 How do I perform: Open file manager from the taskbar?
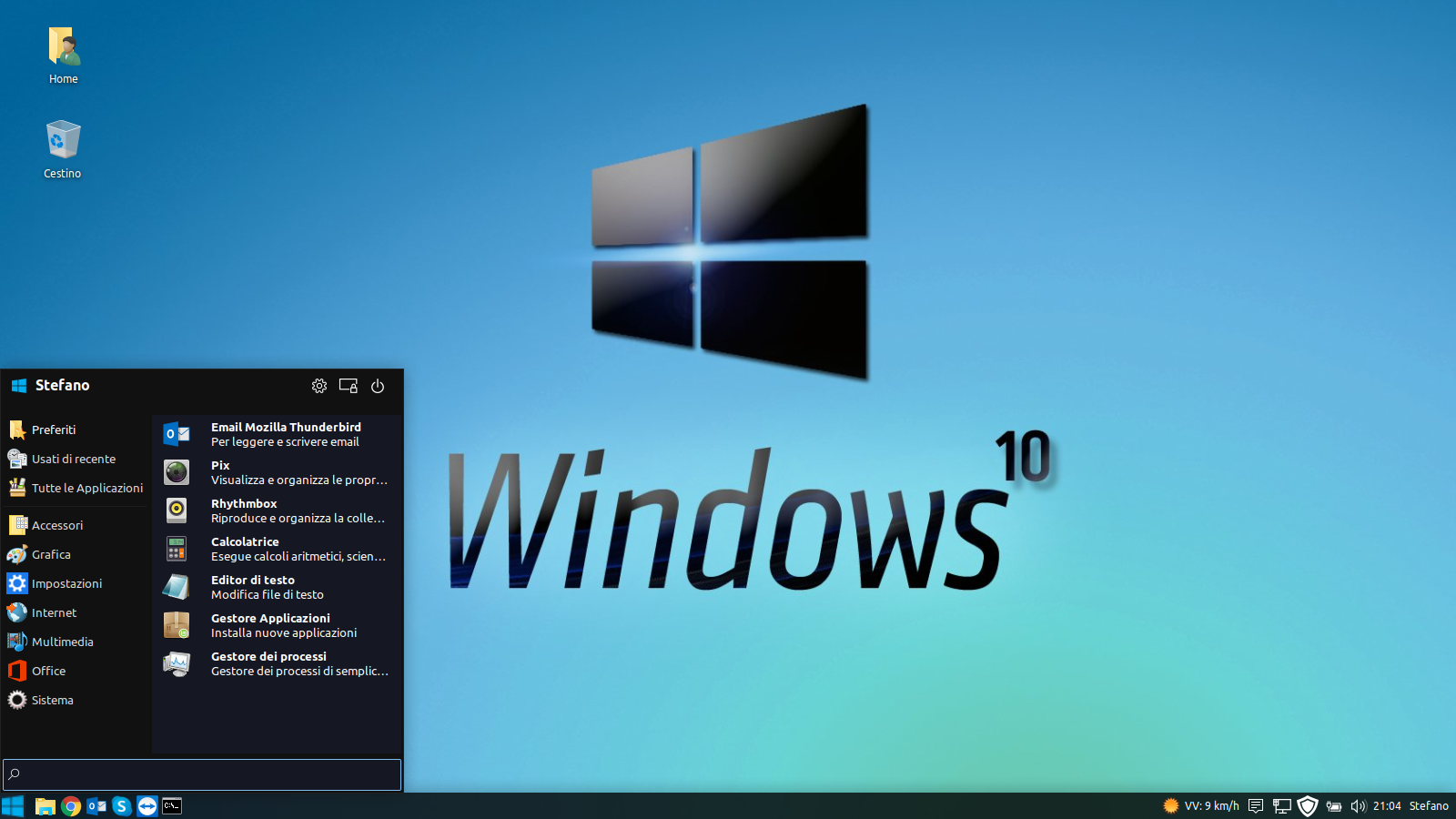click(x=45, y=806)
